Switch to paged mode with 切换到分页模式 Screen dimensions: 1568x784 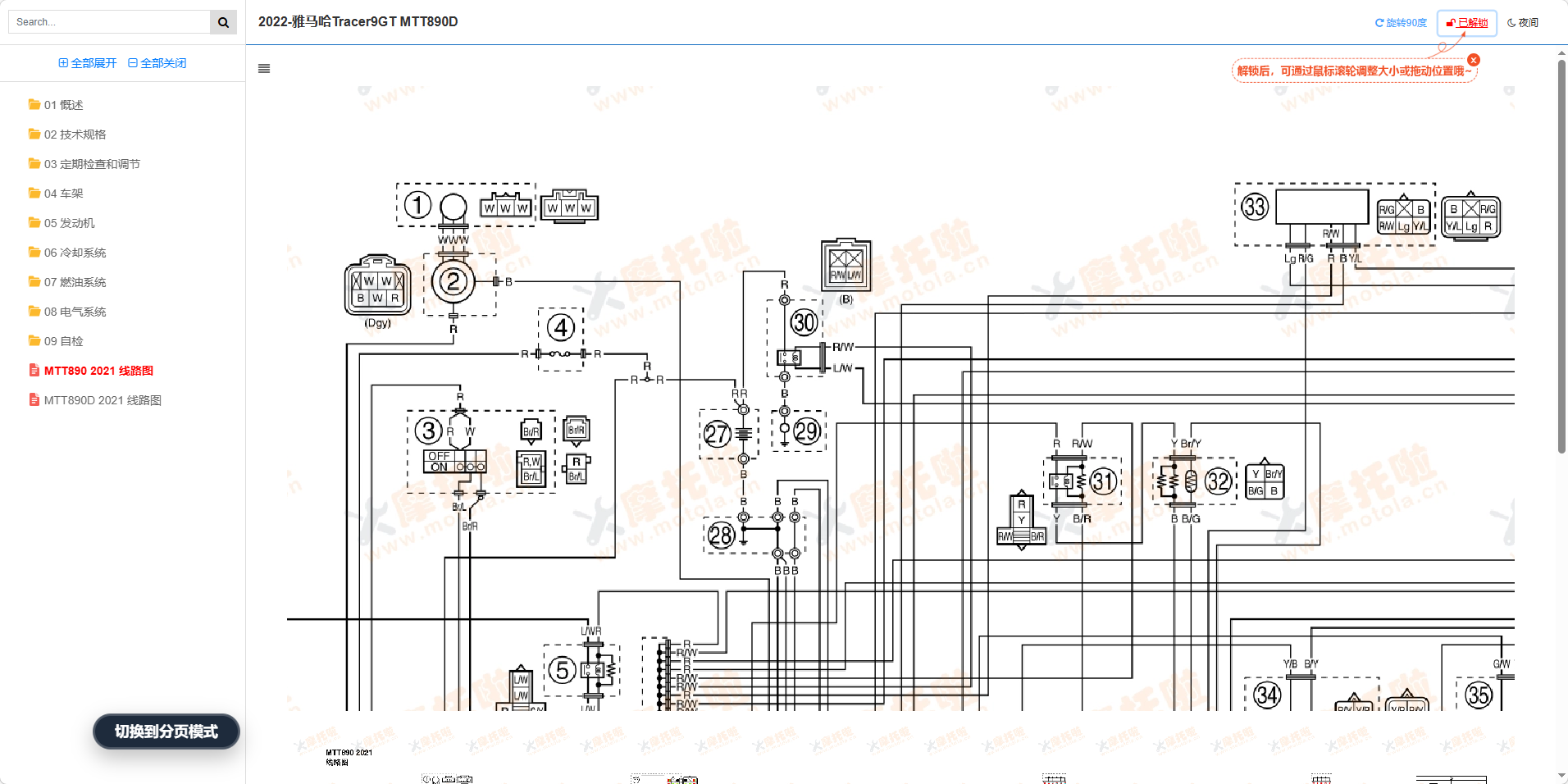166,732
